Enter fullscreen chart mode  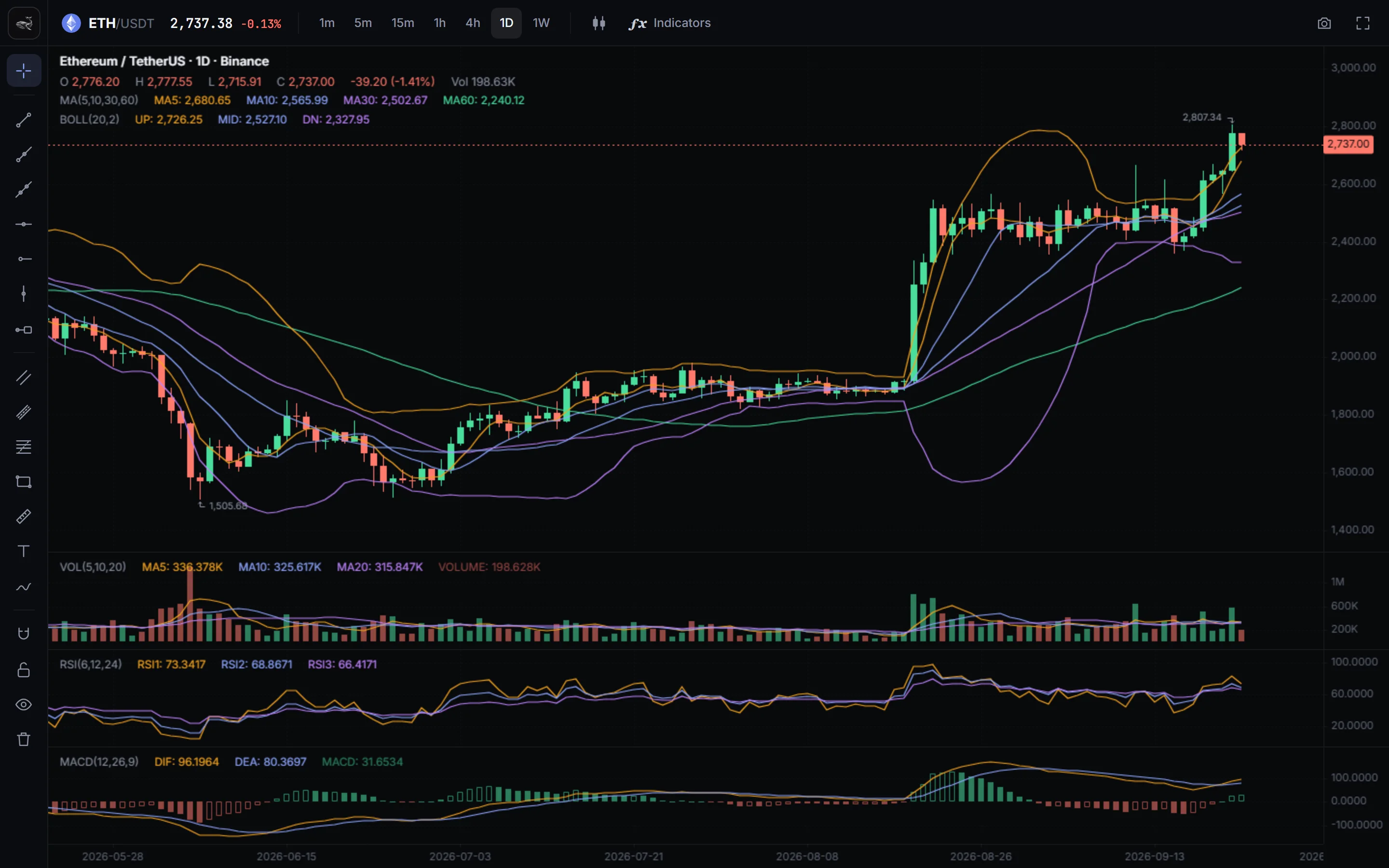[1362, 23]
